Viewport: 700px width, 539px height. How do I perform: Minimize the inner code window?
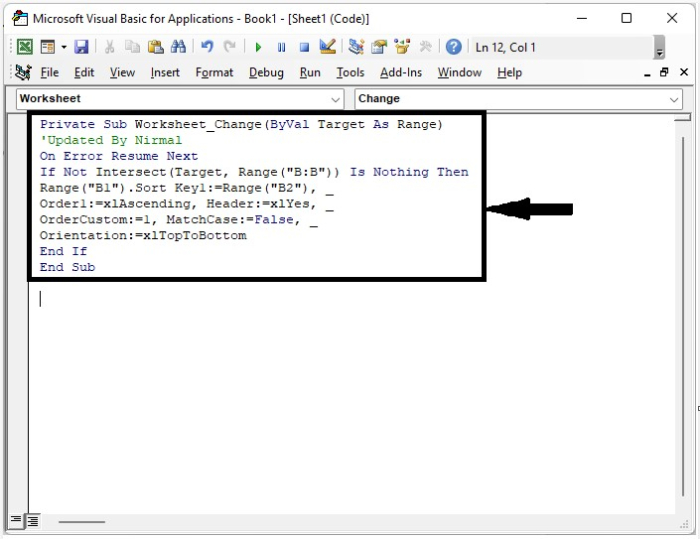tap(647, 73)
